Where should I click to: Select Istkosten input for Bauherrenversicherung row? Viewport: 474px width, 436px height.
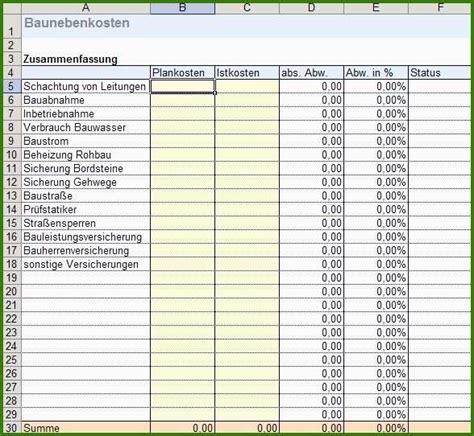tap(247, 250)
